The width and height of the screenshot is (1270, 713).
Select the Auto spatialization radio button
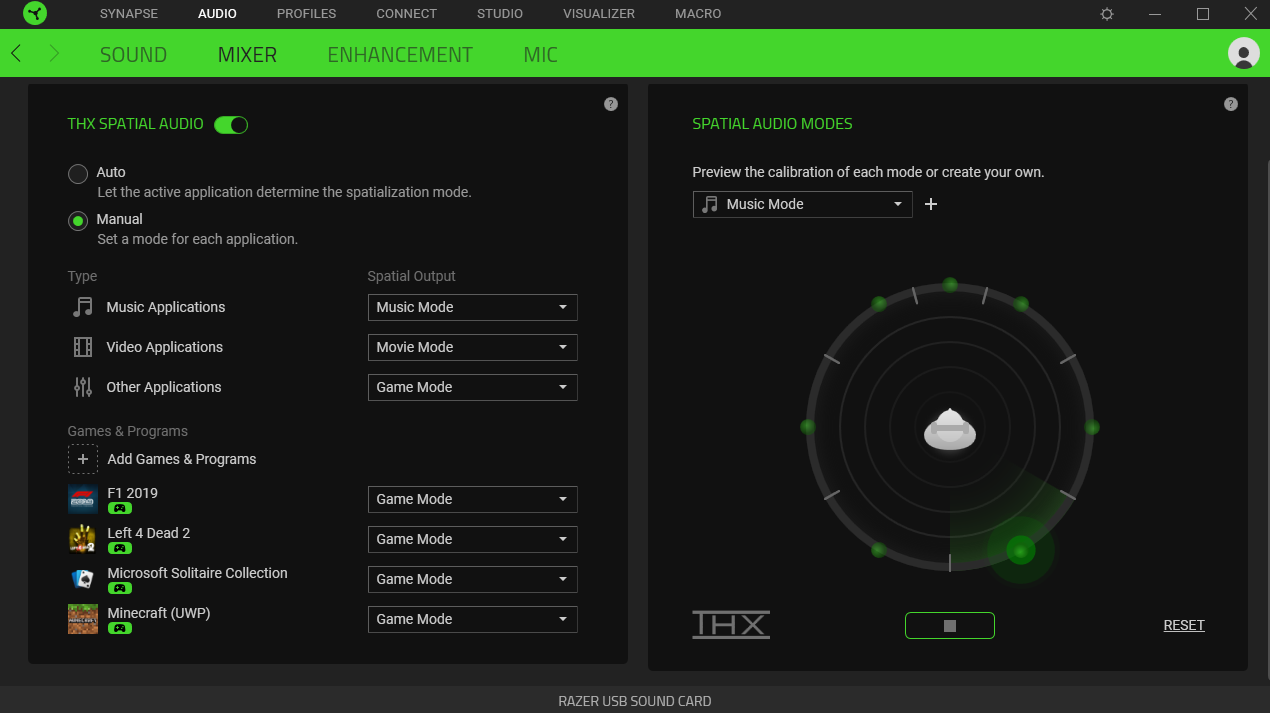[78, 174]
